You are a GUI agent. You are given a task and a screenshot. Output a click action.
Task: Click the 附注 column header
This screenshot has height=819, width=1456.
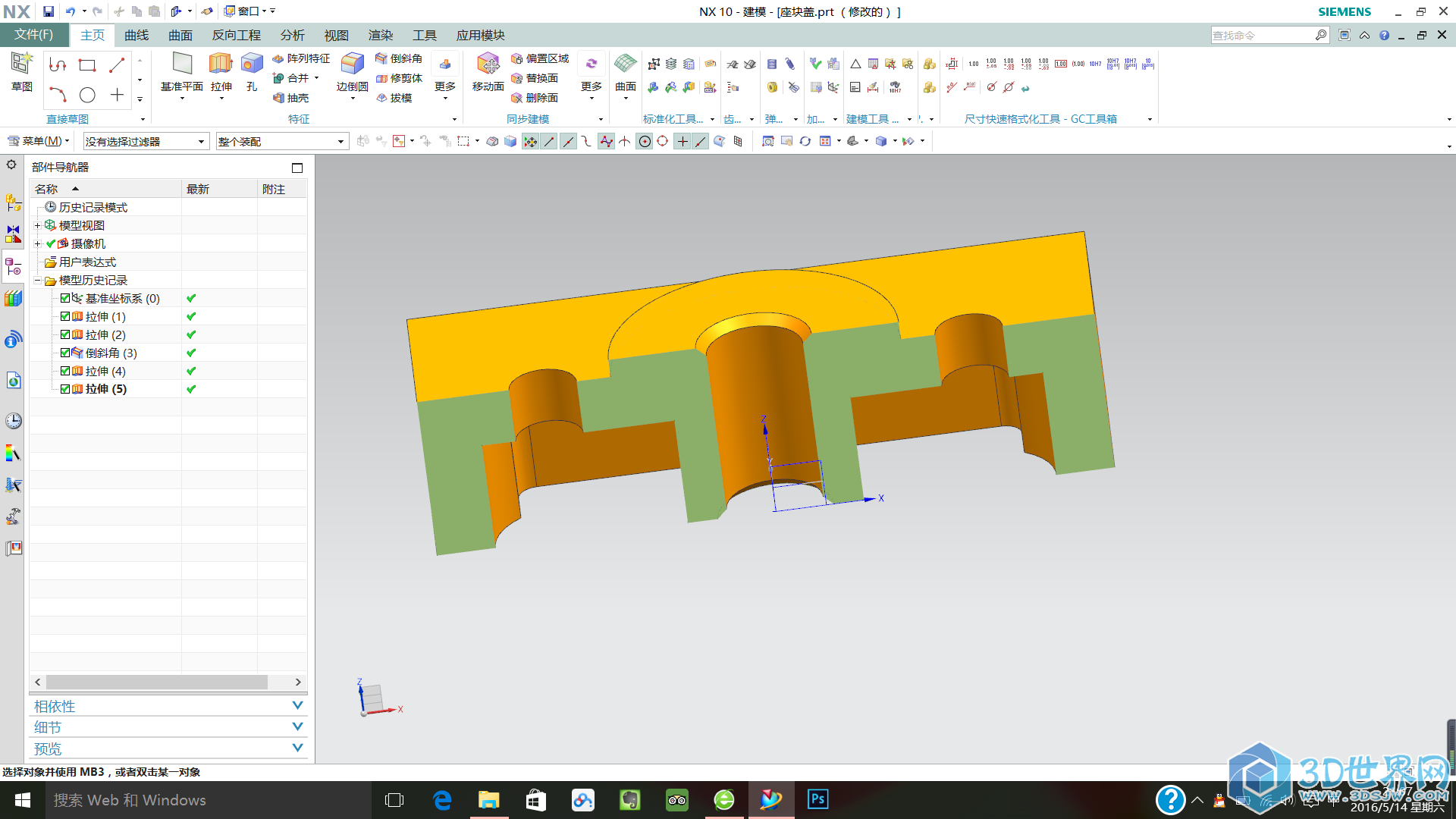[282, 189]
